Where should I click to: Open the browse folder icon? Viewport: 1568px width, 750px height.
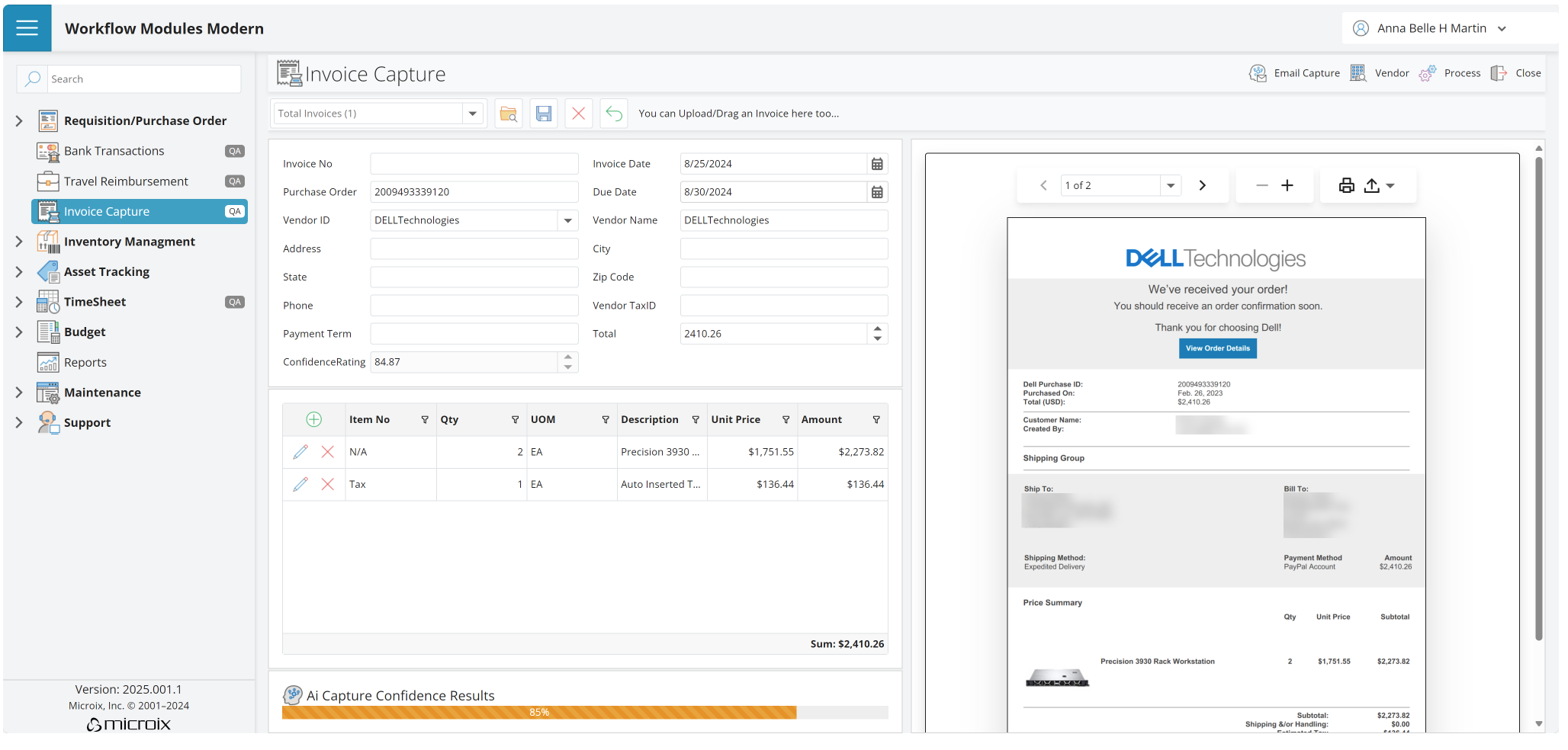(x=508, y=114)
